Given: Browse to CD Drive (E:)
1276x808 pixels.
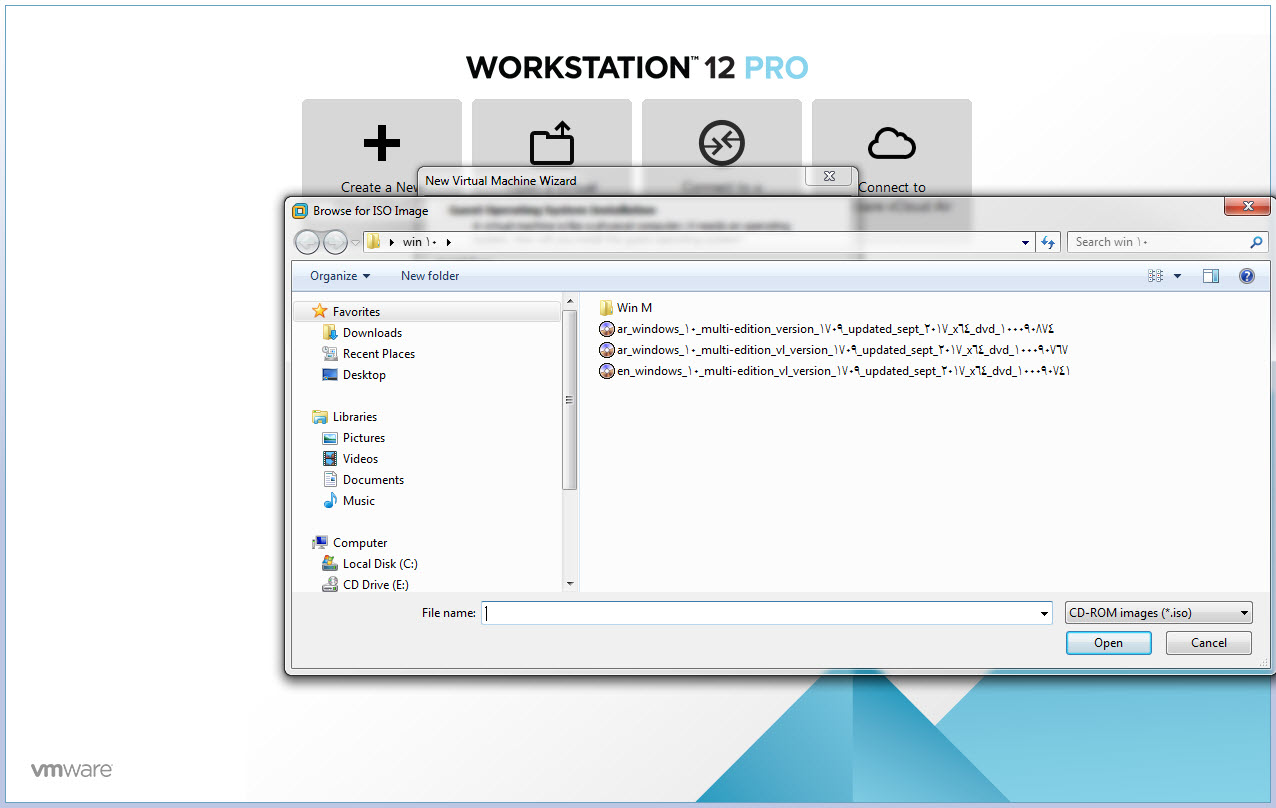Looking at the screenshot, I should point(376,585).
